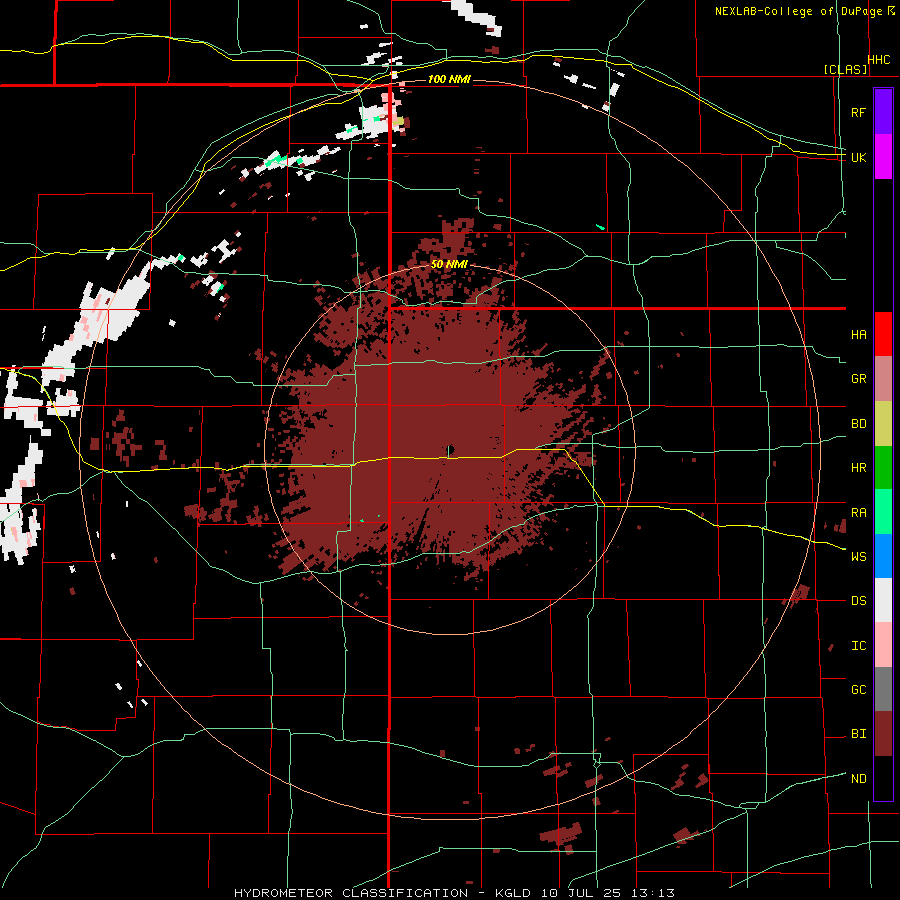The height and width of the screenshot is (900, 900).
Task: Select the BD yellow legend block
Action: 883,424
